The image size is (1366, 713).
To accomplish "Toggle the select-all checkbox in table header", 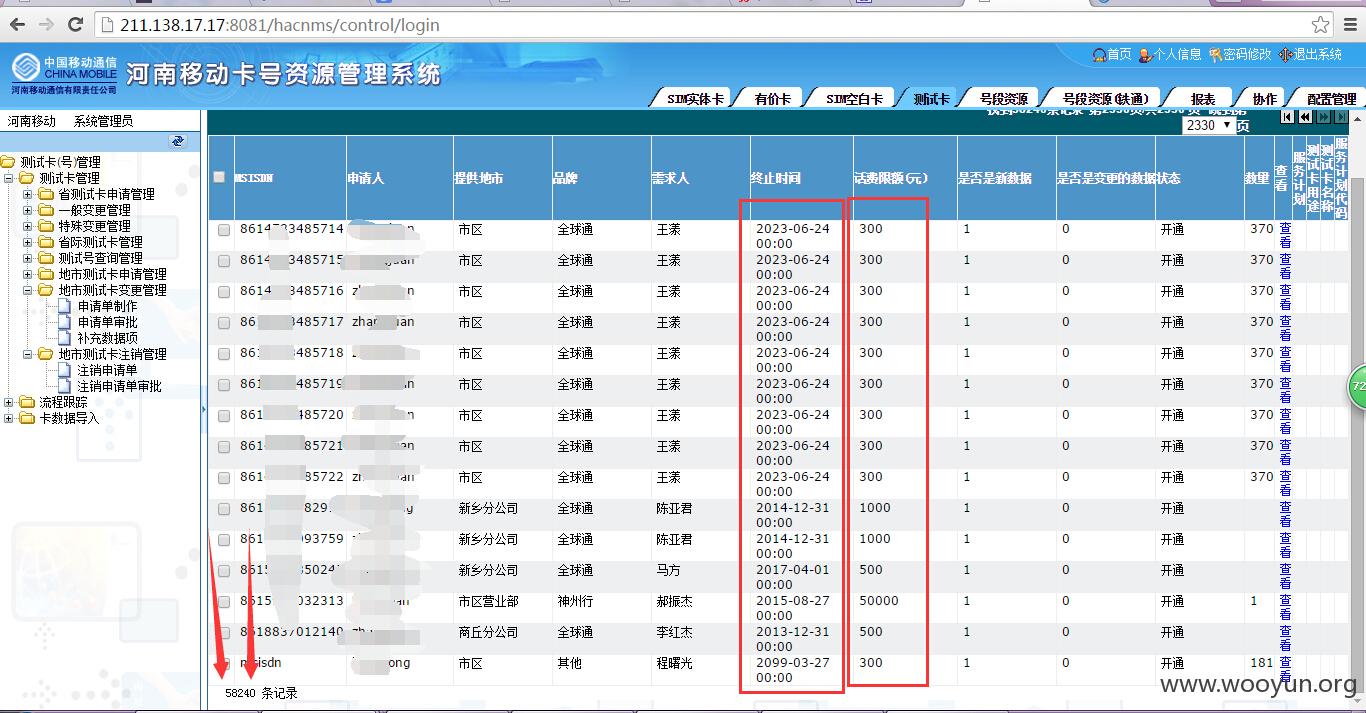I will pyautogui.click(x=219, y=177).
